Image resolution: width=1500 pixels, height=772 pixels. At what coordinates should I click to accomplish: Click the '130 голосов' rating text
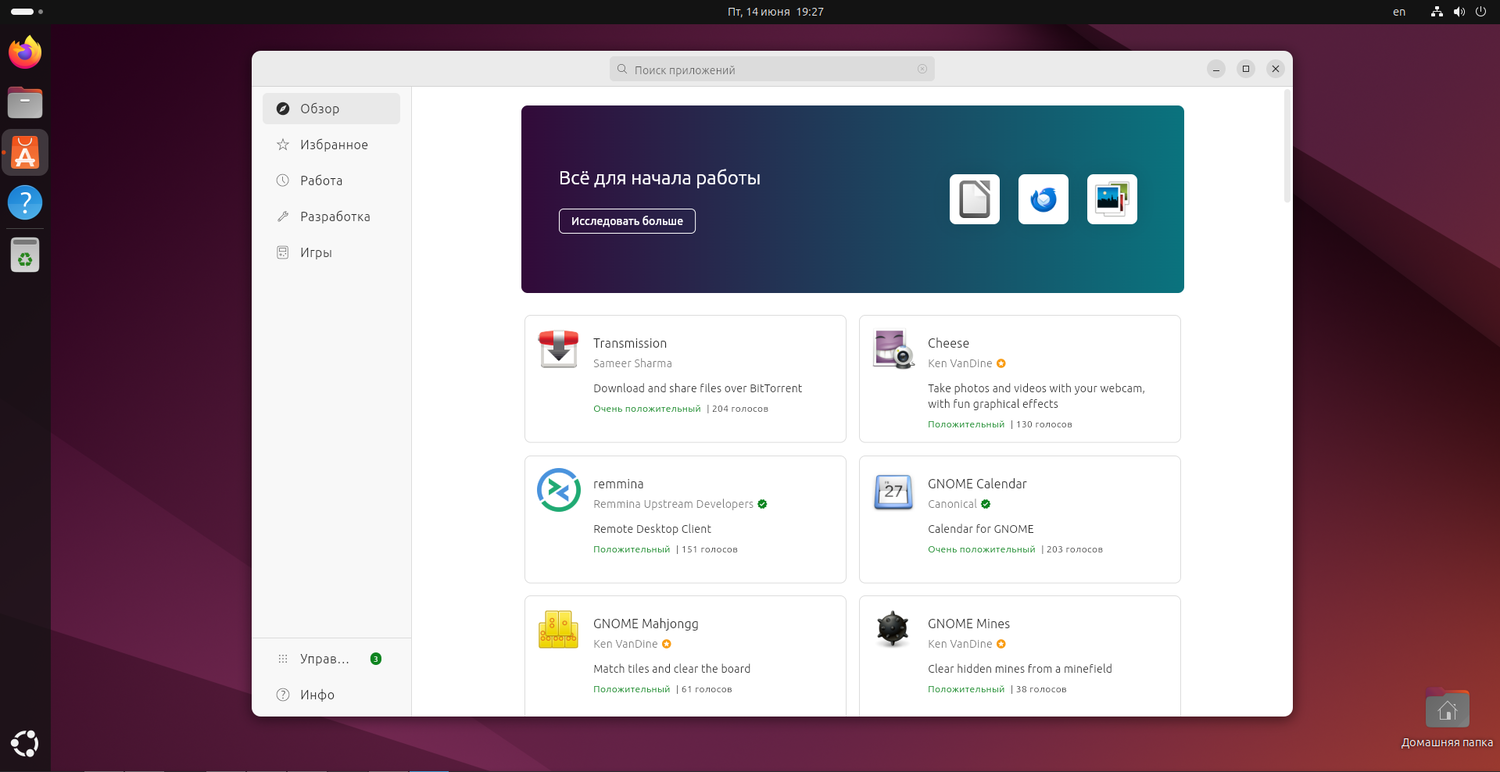[x=1044, y=425]
